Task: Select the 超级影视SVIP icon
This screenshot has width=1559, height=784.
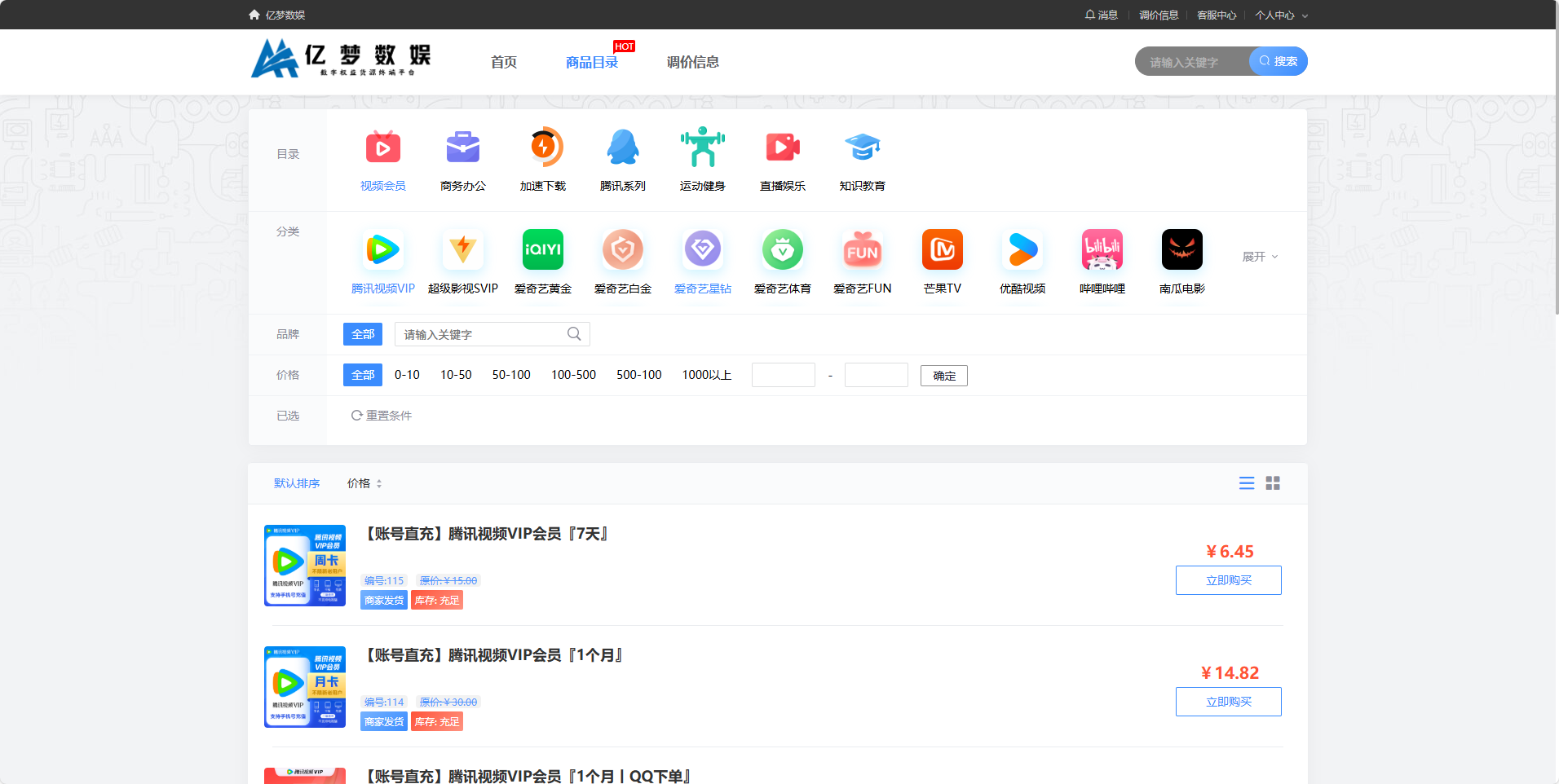Action: pos(463,249)
